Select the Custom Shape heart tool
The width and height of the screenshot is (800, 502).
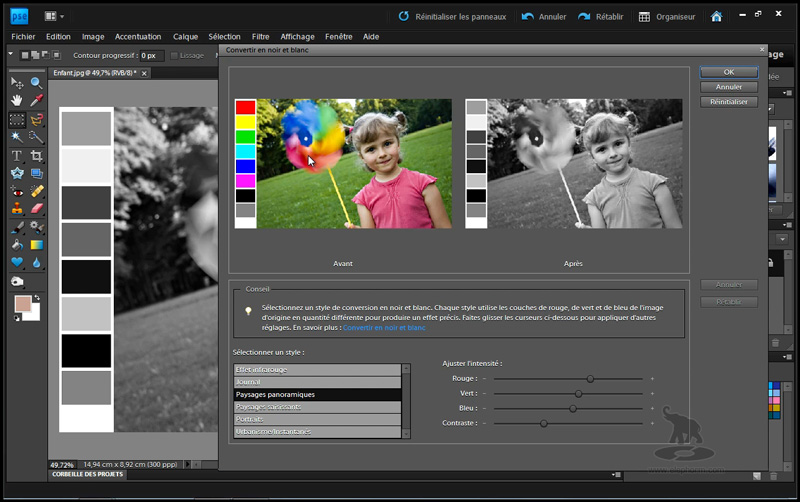[17, 262]
